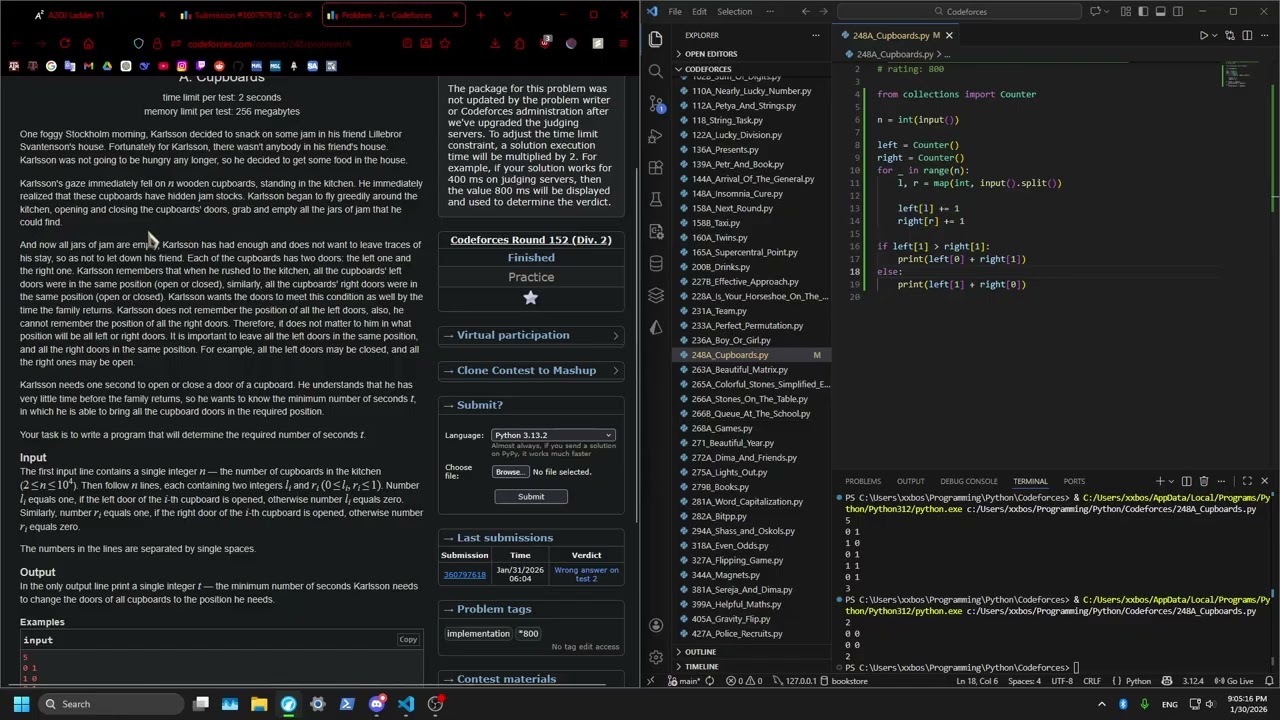
Task: Open the Testing flask icon in activity bar
Action: [656, 199]
